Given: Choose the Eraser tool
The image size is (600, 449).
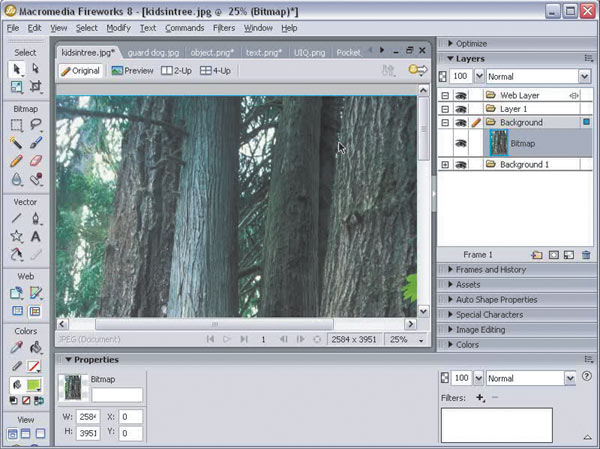Looking at the screenshot, I should (35, 160).
